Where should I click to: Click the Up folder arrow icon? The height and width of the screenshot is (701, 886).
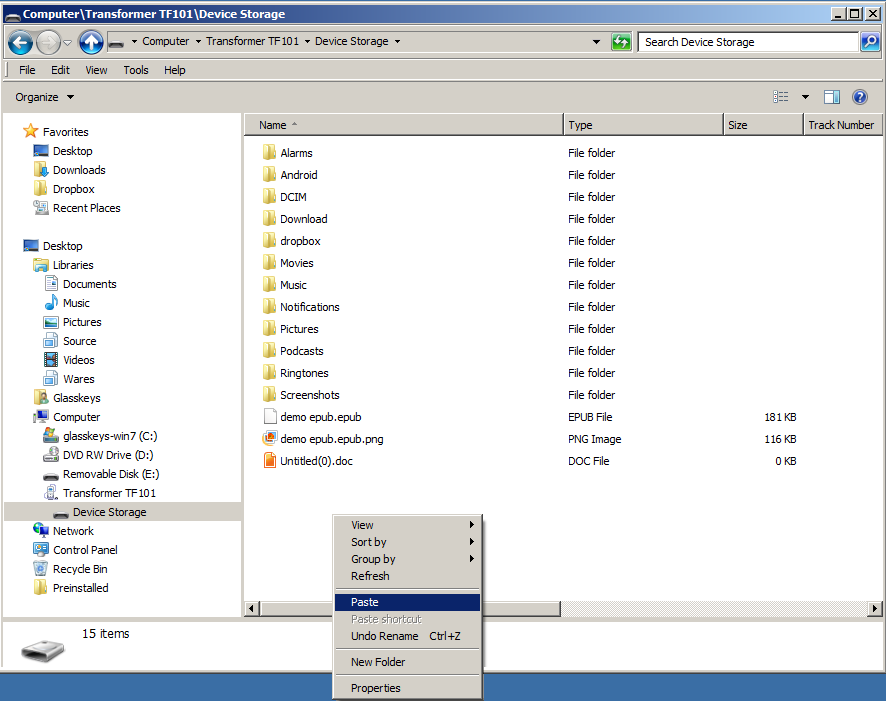91,42
